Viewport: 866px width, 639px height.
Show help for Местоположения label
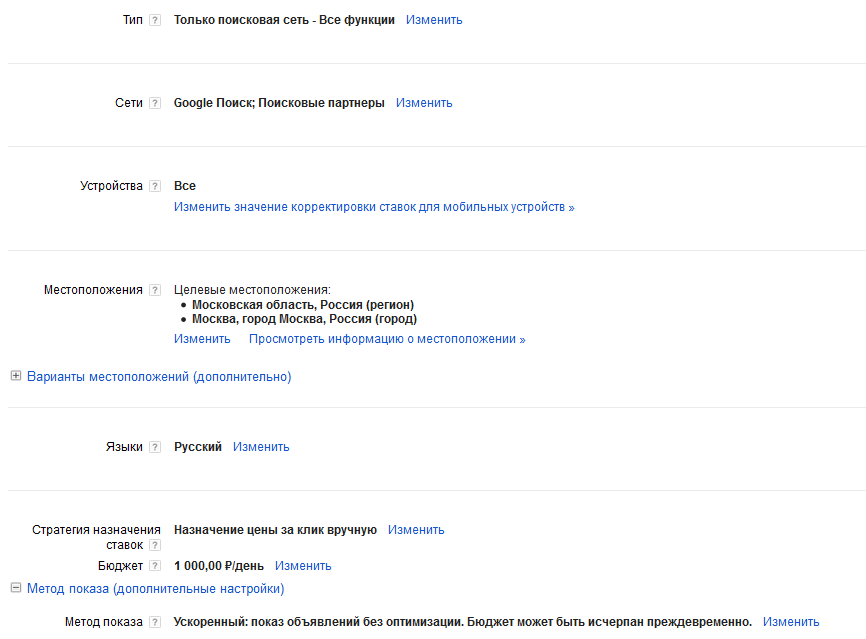[x=154, y=291]
